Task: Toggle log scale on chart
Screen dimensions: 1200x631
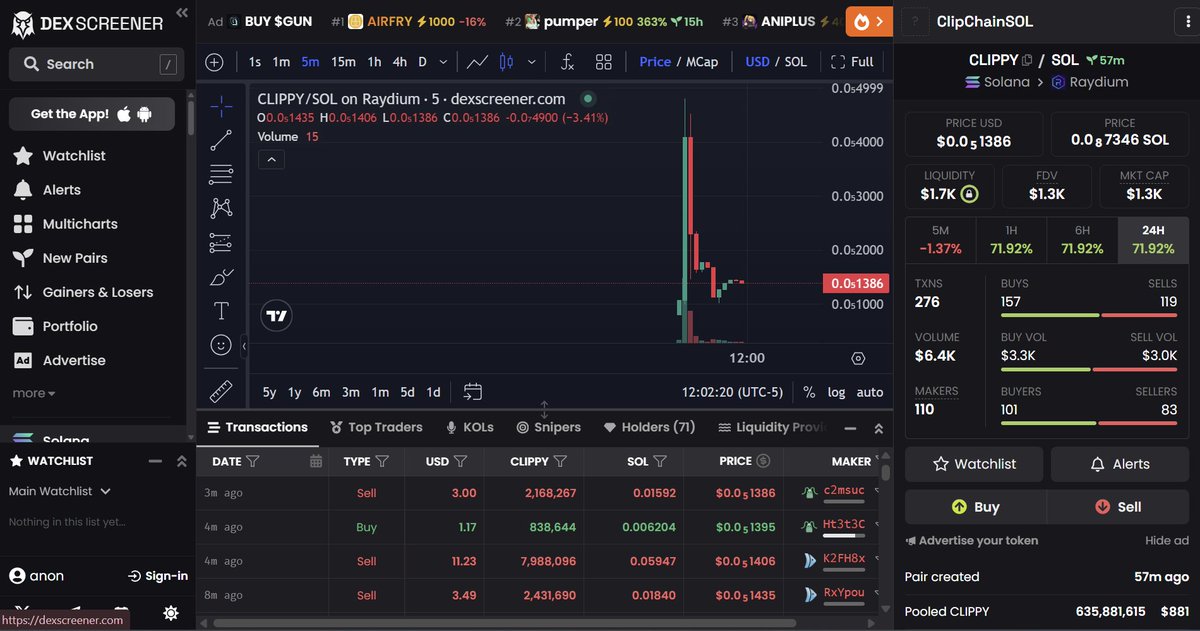Action: 836,392
